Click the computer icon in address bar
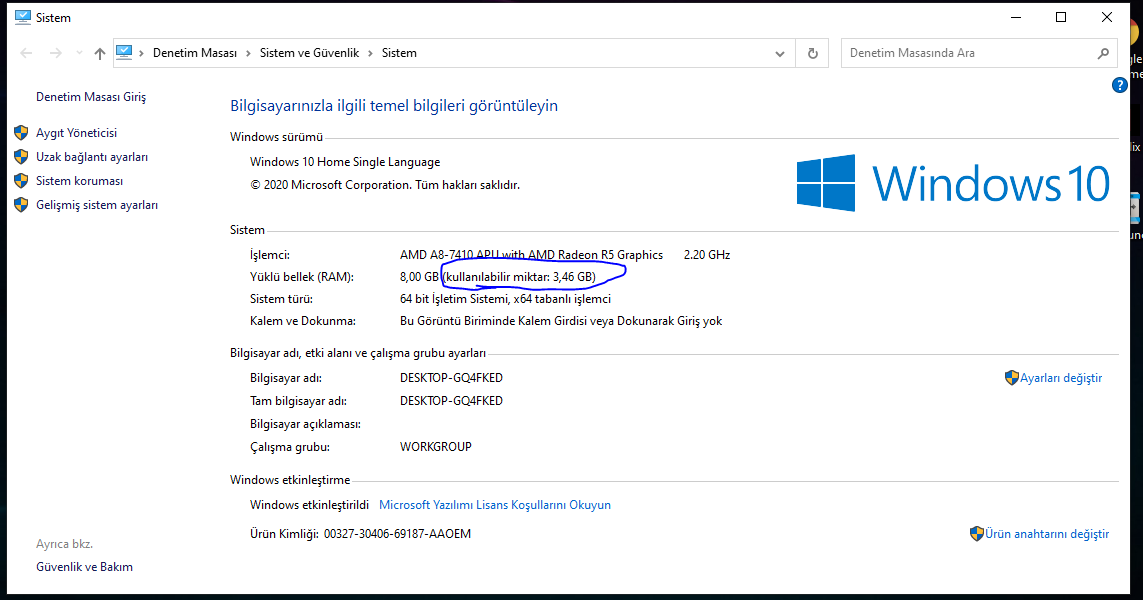1143x600 pixels. click(x=125, y=52)
